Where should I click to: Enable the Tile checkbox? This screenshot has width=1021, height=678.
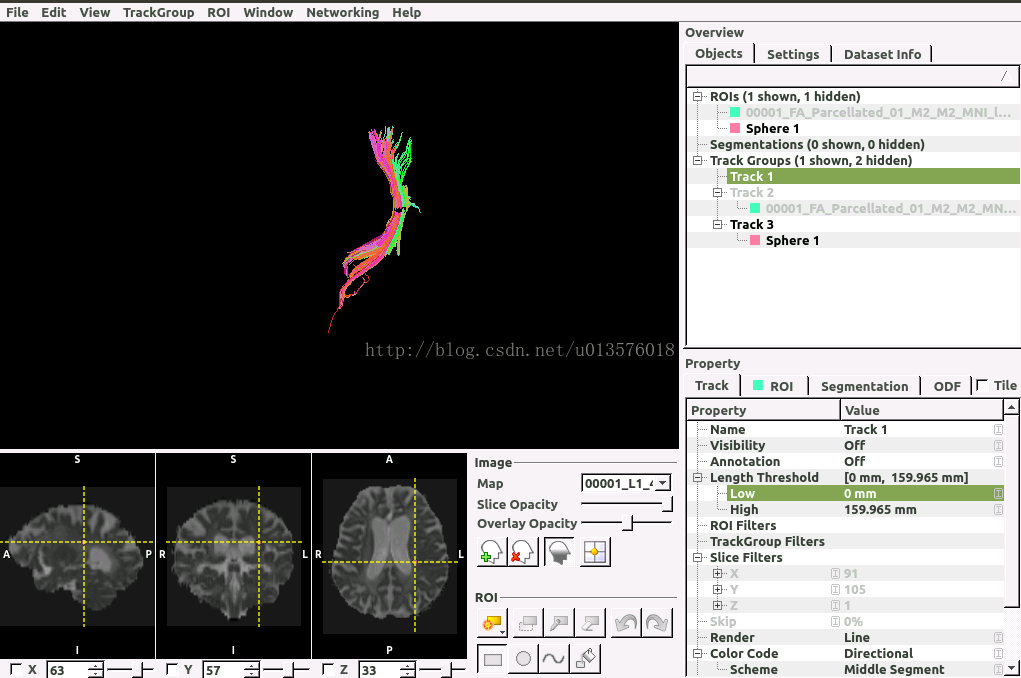tap(982, 385)
